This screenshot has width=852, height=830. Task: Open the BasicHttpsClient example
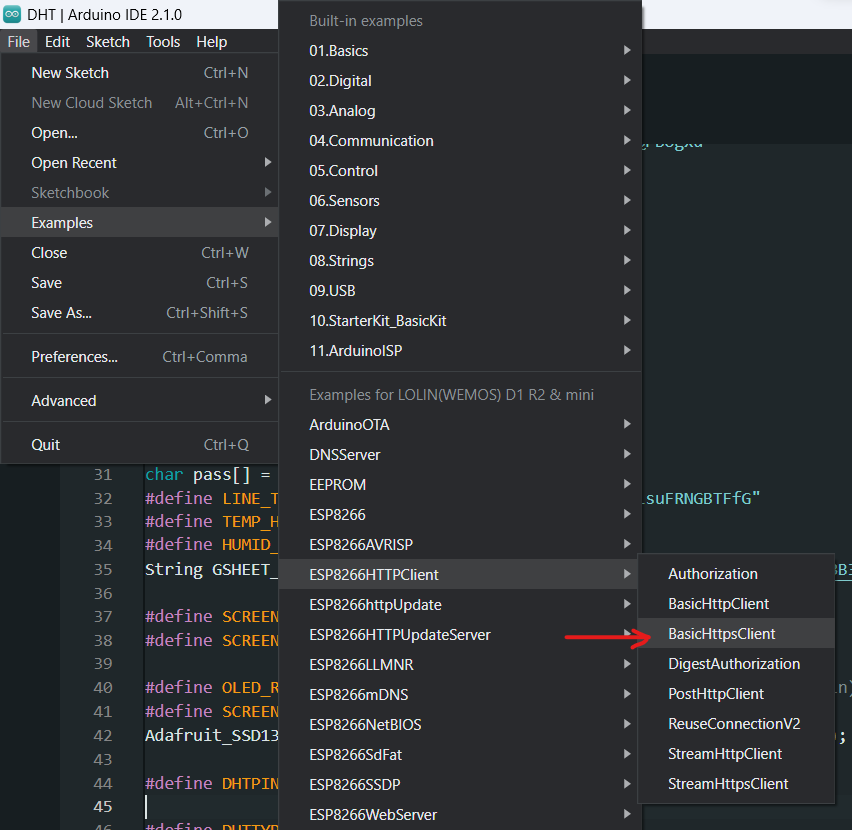pos(736,634)
